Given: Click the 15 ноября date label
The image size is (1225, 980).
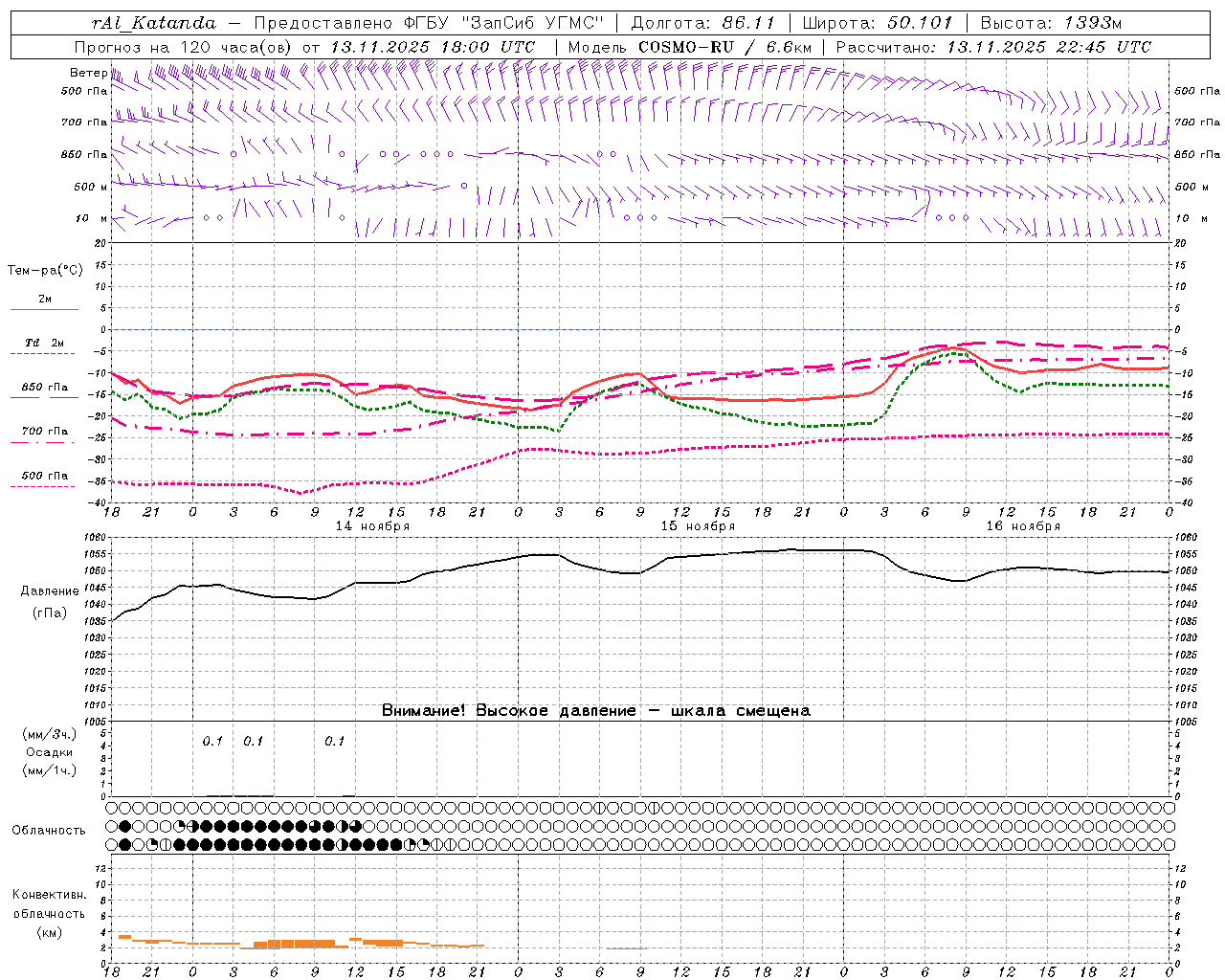Looking at the screenshot, I should tap(698, 526).
